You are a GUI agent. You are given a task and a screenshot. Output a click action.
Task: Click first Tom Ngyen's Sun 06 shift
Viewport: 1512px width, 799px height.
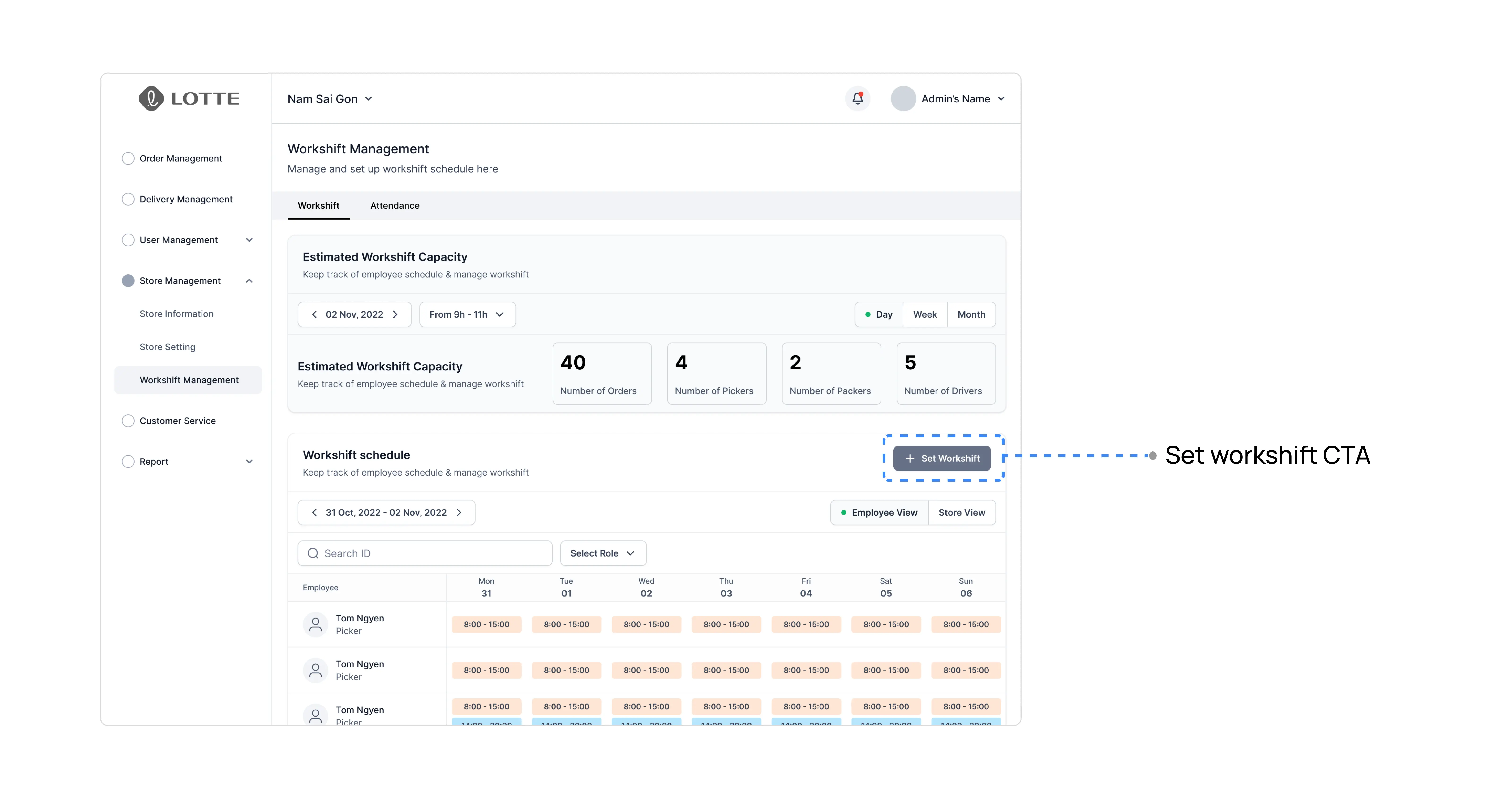966,625
